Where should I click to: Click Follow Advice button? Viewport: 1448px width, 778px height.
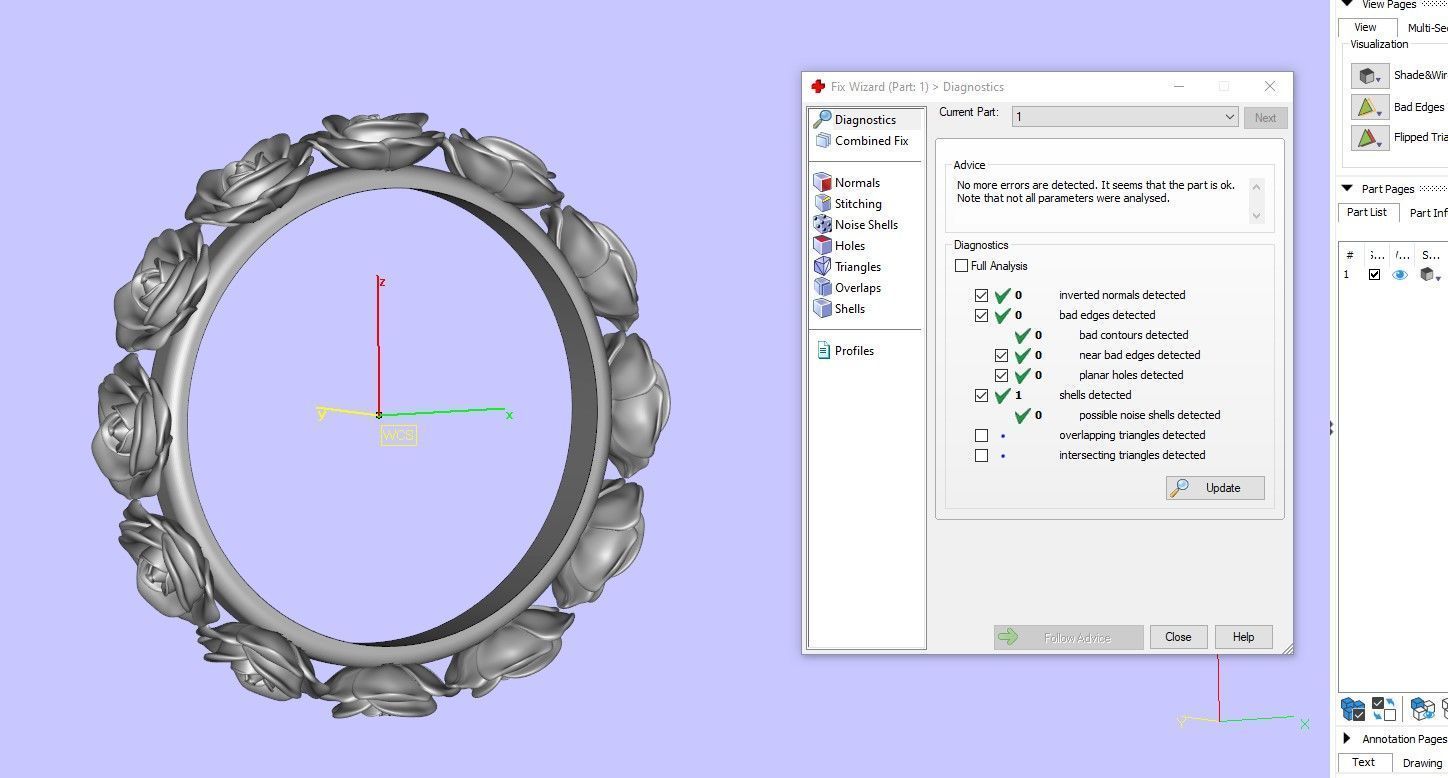click(1068, 637)
